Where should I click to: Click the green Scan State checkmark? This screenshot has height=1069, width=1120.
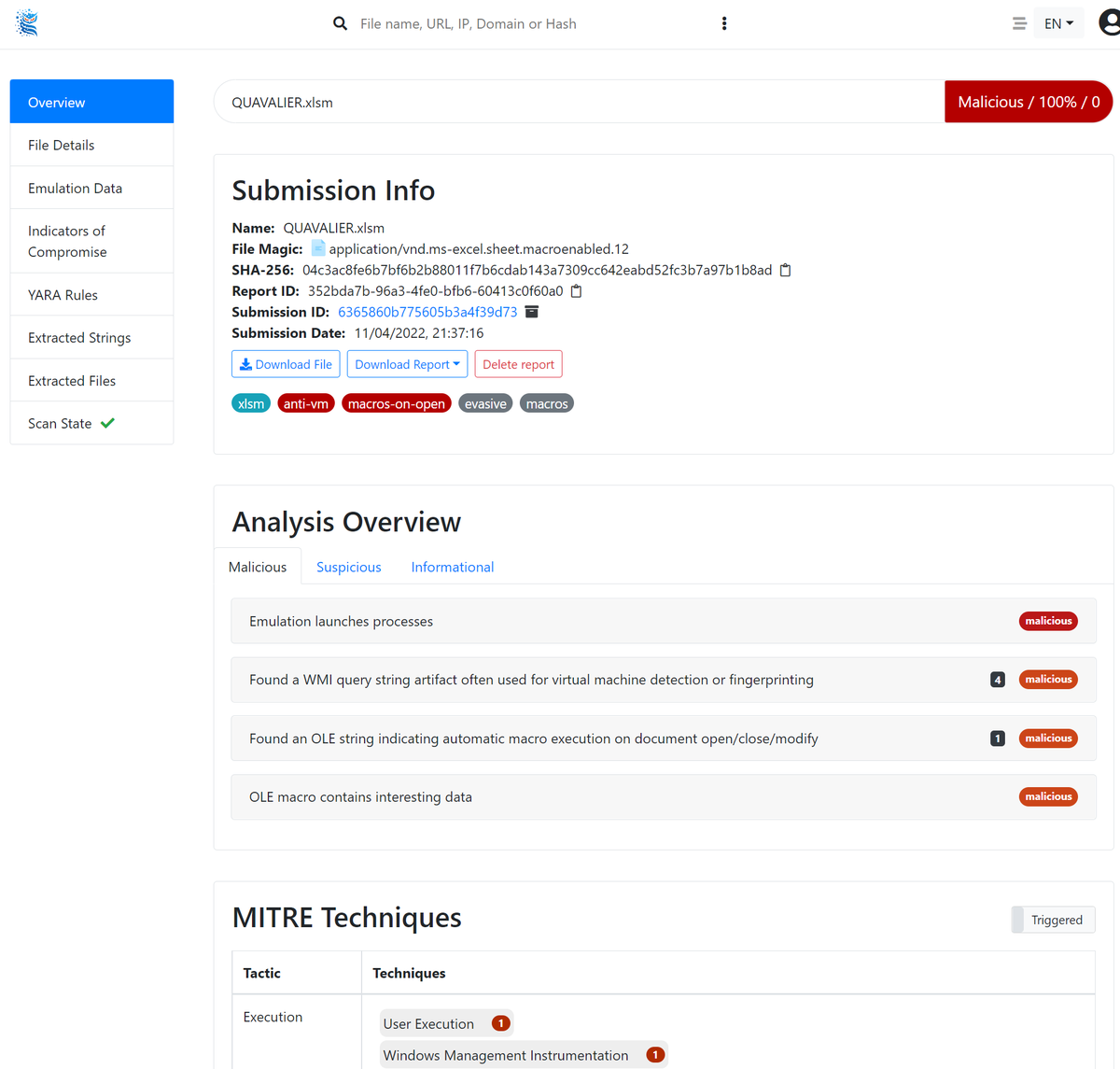pyautogui.click(x=108, y=423)
